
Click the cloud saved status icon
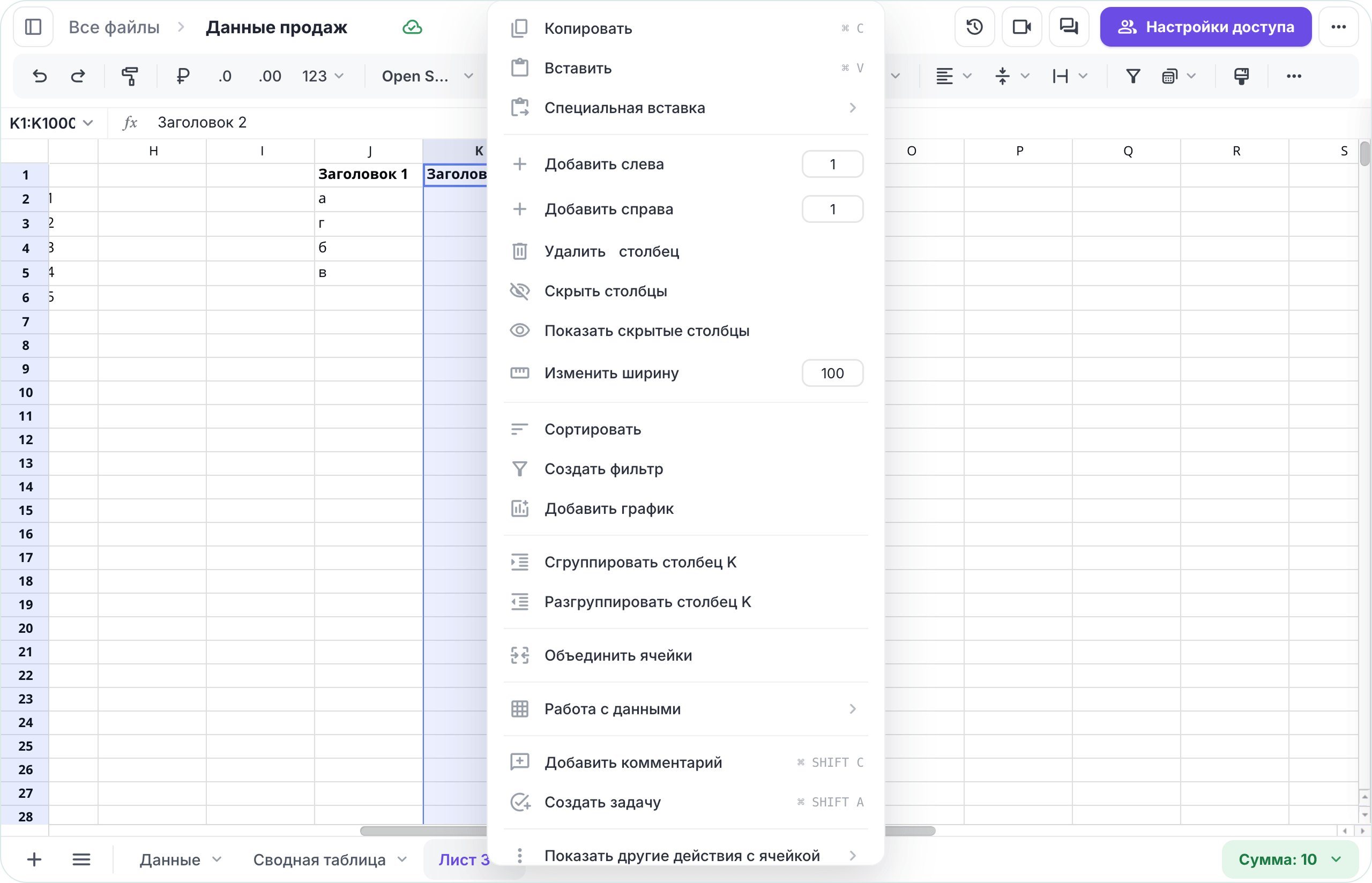pos(412,27)
